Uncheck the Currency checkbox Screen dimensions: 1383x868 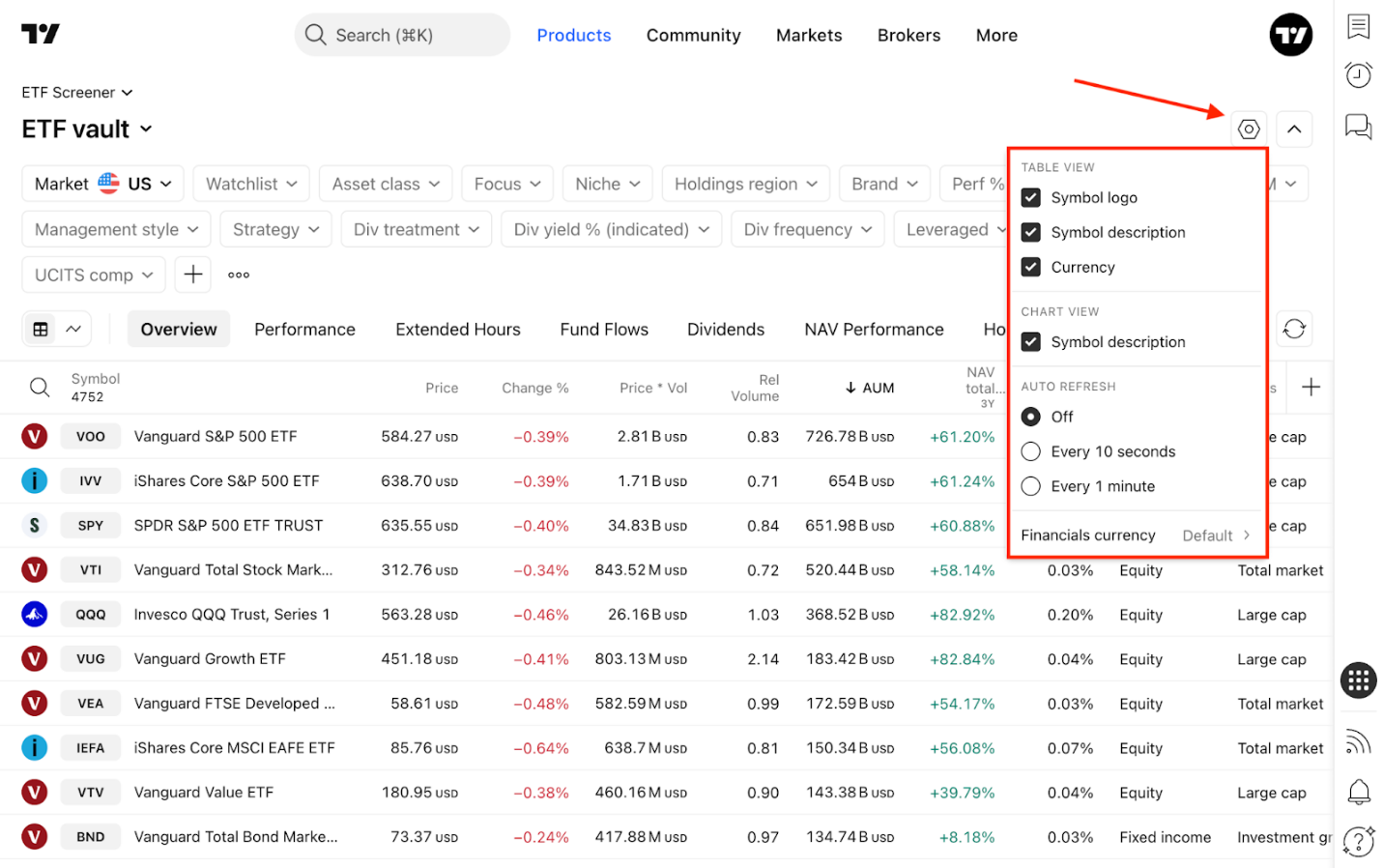click(x=1031, y=267)
